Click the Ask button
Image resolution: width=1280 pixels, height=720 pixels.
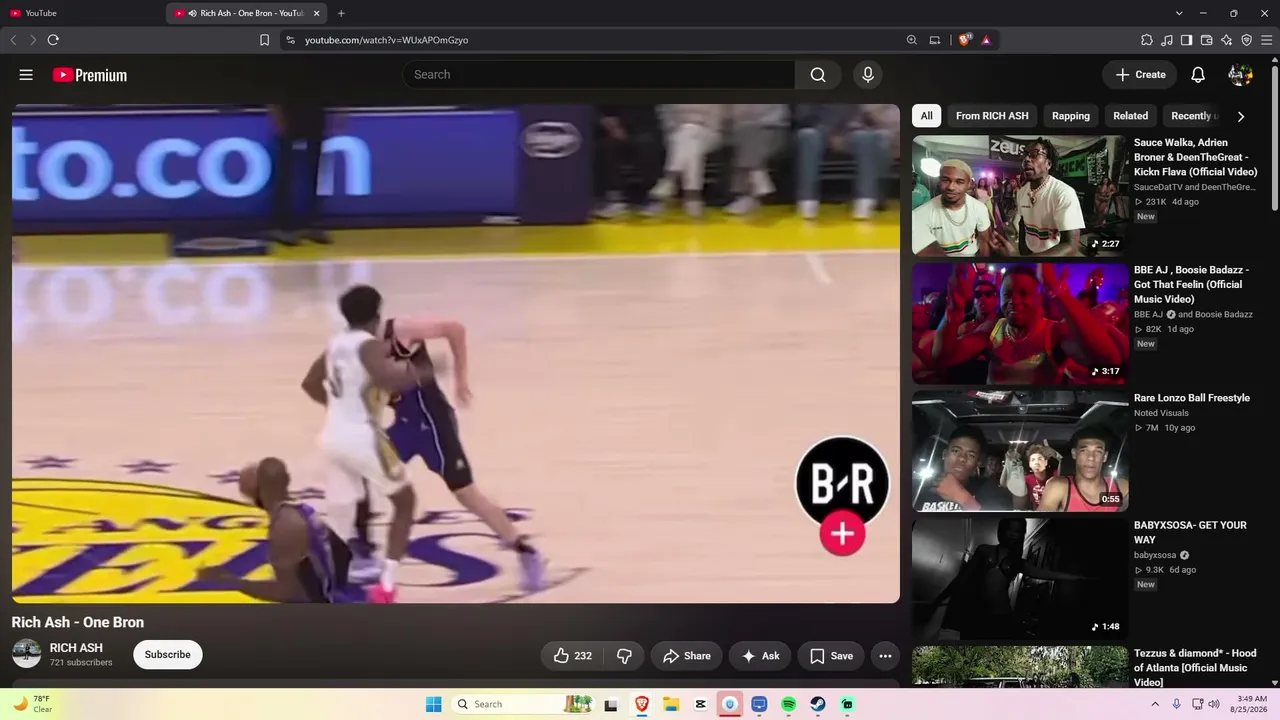[760, 656]
